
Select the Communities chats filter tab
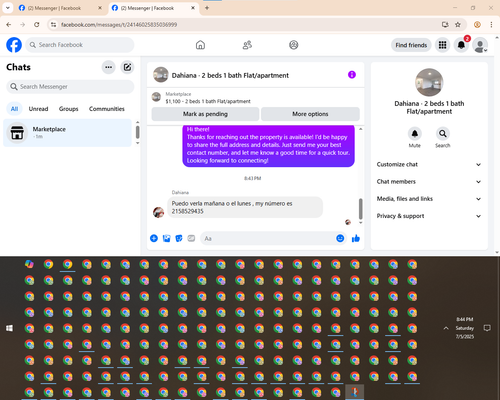click(x=107, y=109)
